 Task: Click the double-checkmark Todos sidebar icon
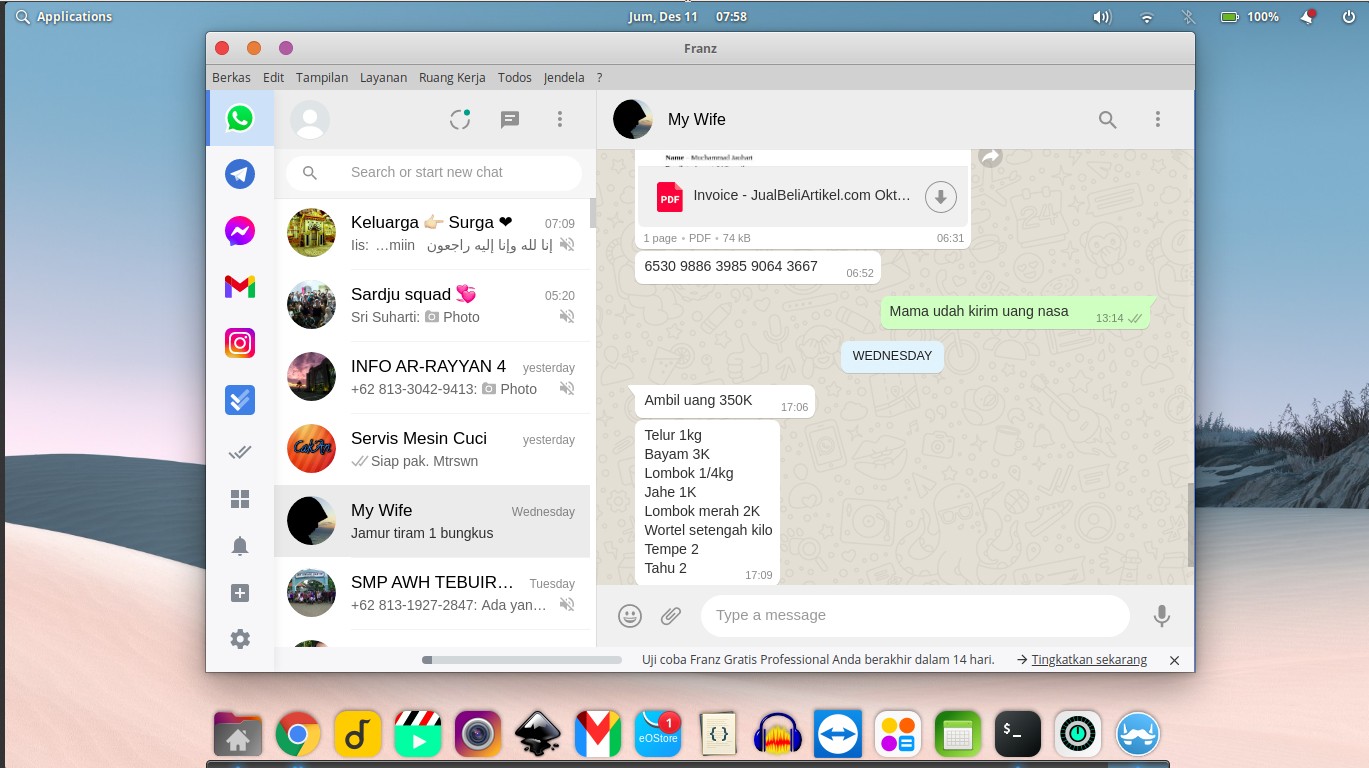[240, 452]
